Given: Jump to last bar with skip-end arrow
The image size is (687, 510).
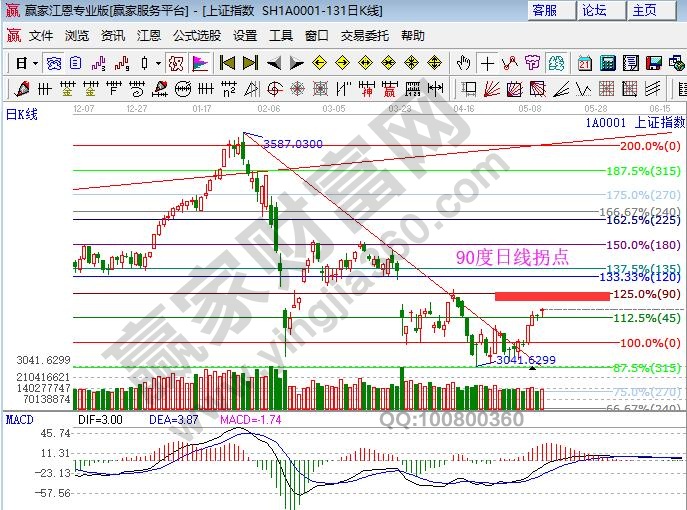Looking at the screenshot, I should [250, 62].
